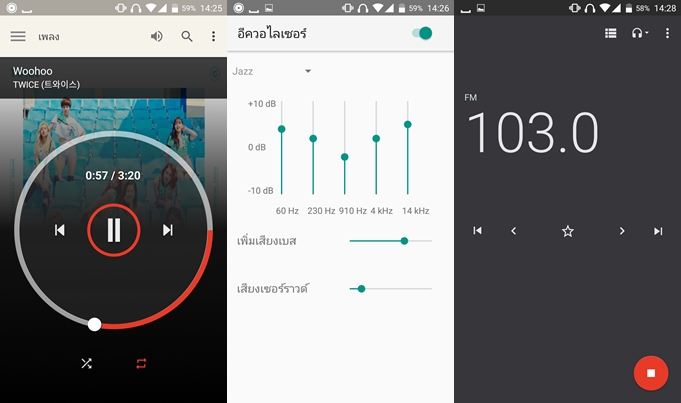Skip to the next track
Viewport: 681px width, 403px height.
tap(168, 230)
